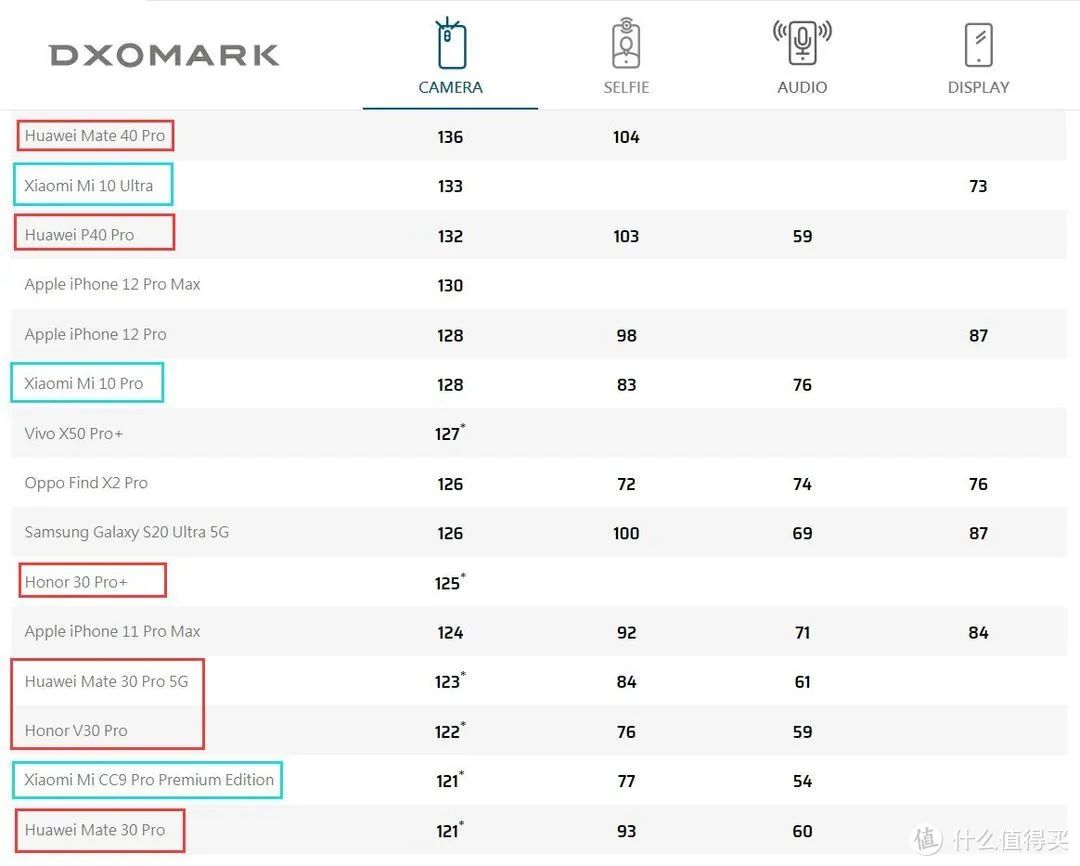Open Huawei Mate 40 Pro entry

click(95, 136)
